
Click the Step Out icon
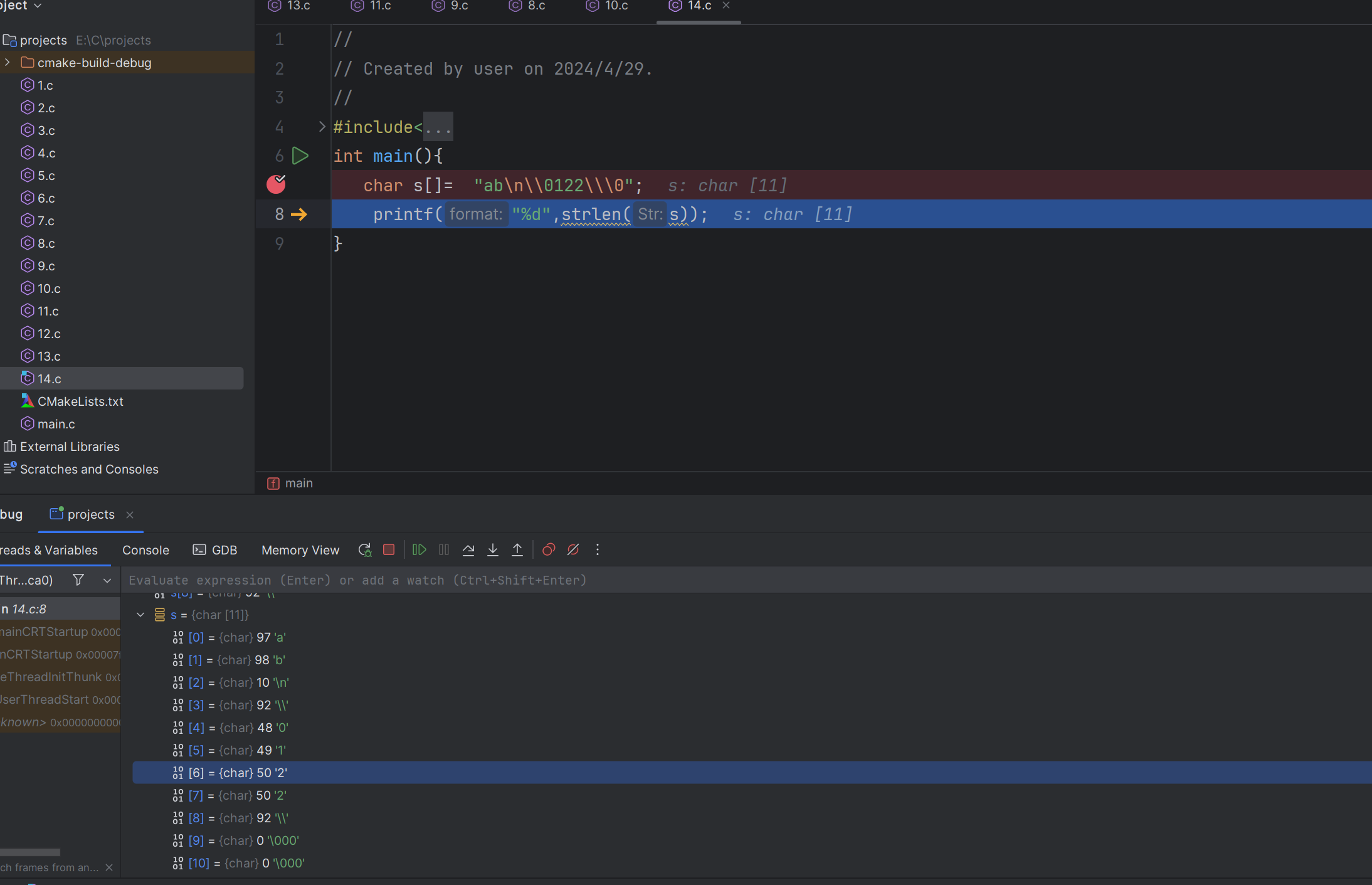(x=517, y=550)
